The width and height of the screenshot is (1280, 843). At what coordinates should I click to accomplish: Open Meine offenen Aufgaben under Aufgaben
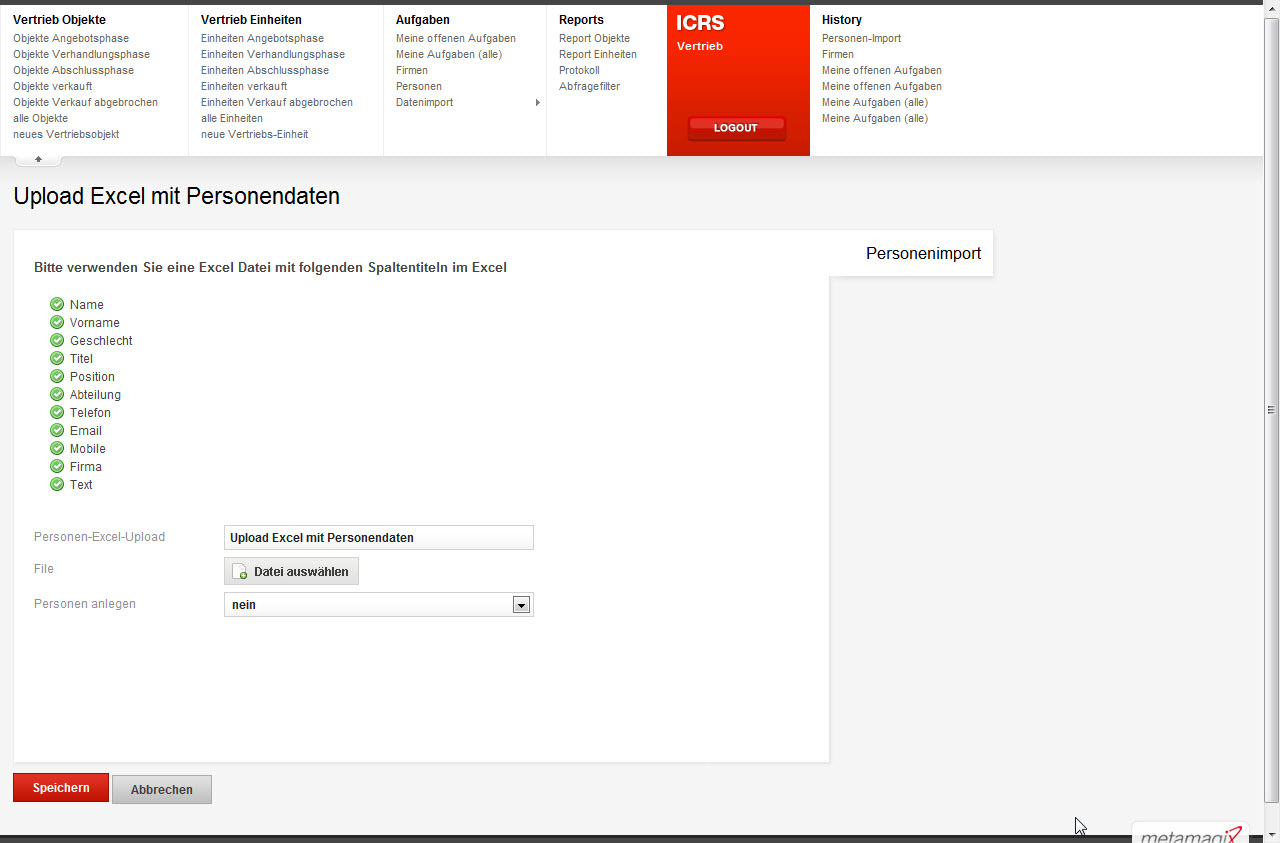pyautogui.click(x=456, y=38)
